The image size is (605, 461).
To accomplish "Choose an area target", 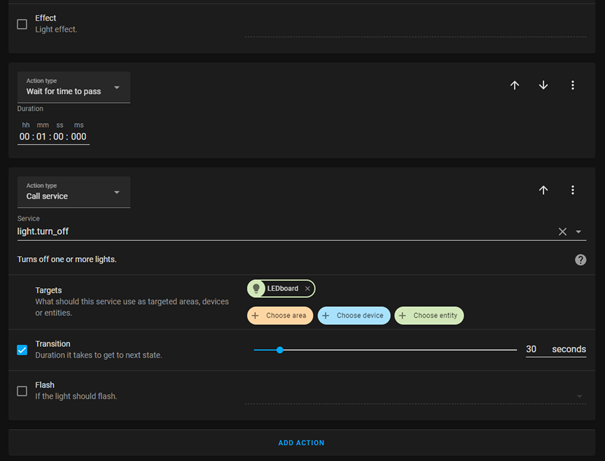I will 280,316.
